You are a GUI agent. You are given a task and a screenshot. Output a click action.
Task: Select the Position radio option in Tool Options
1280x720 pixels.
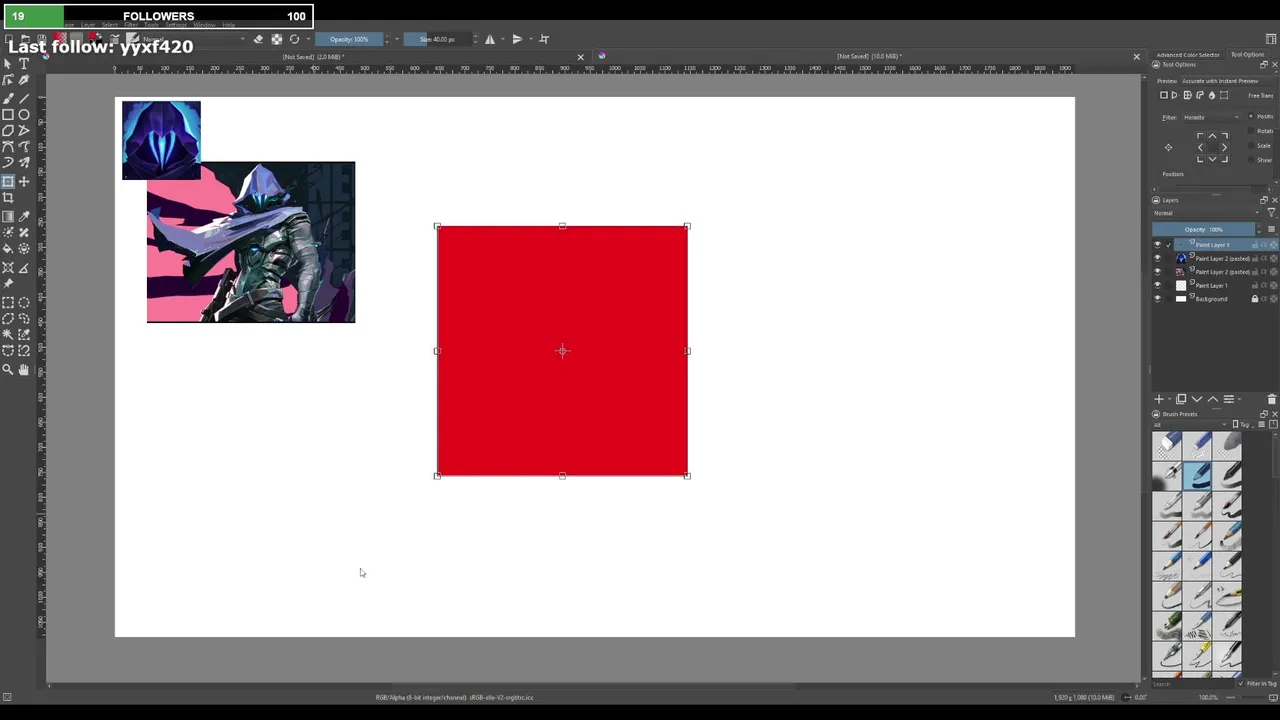1250,116
